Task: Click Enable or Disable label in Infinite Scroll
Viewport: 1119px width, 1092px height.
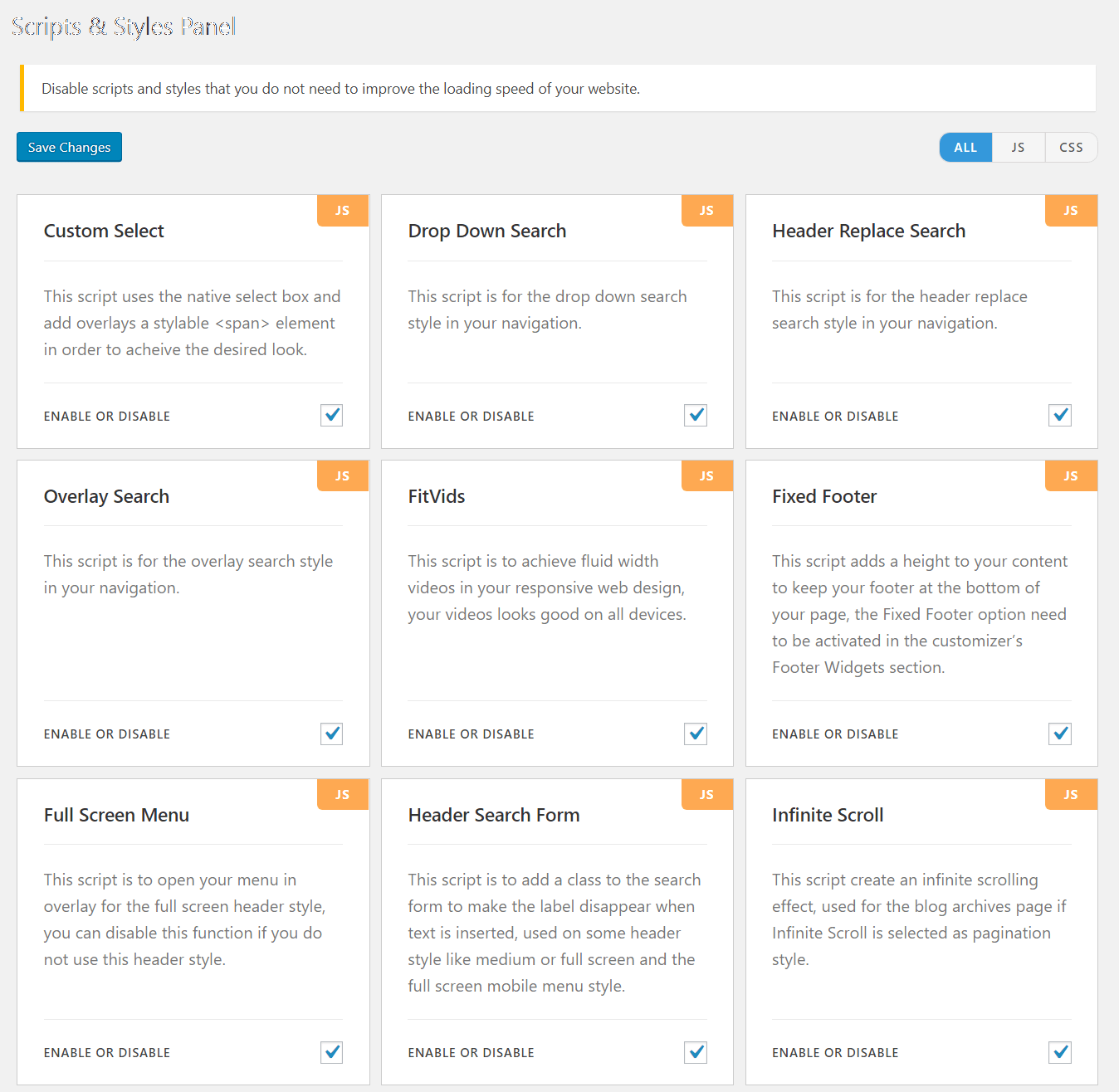Action: point(835,1053)
